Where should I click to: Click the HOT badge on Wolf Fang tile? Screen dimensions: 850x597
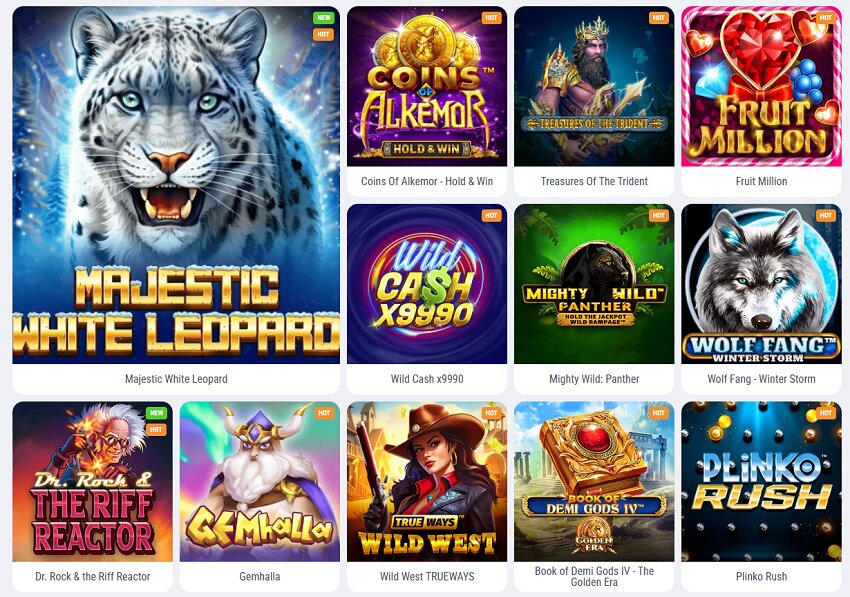pos(826,215)
